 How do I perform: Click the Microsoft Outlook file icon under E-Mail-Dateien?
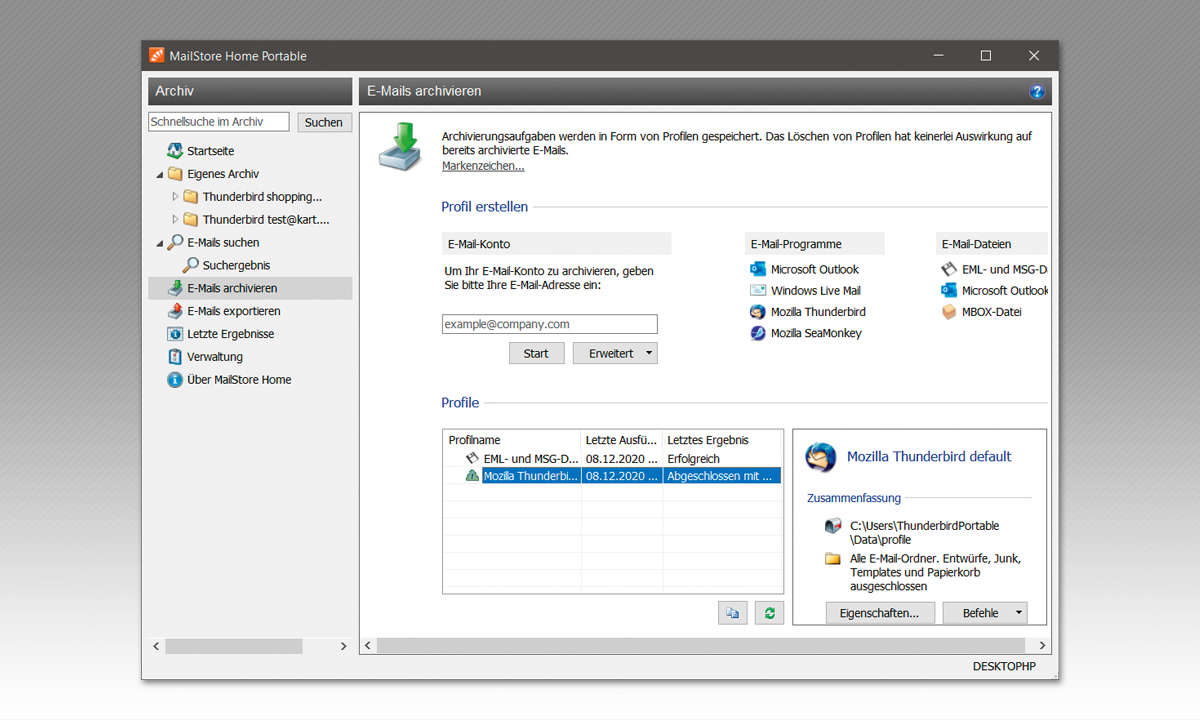pos(949,290)
